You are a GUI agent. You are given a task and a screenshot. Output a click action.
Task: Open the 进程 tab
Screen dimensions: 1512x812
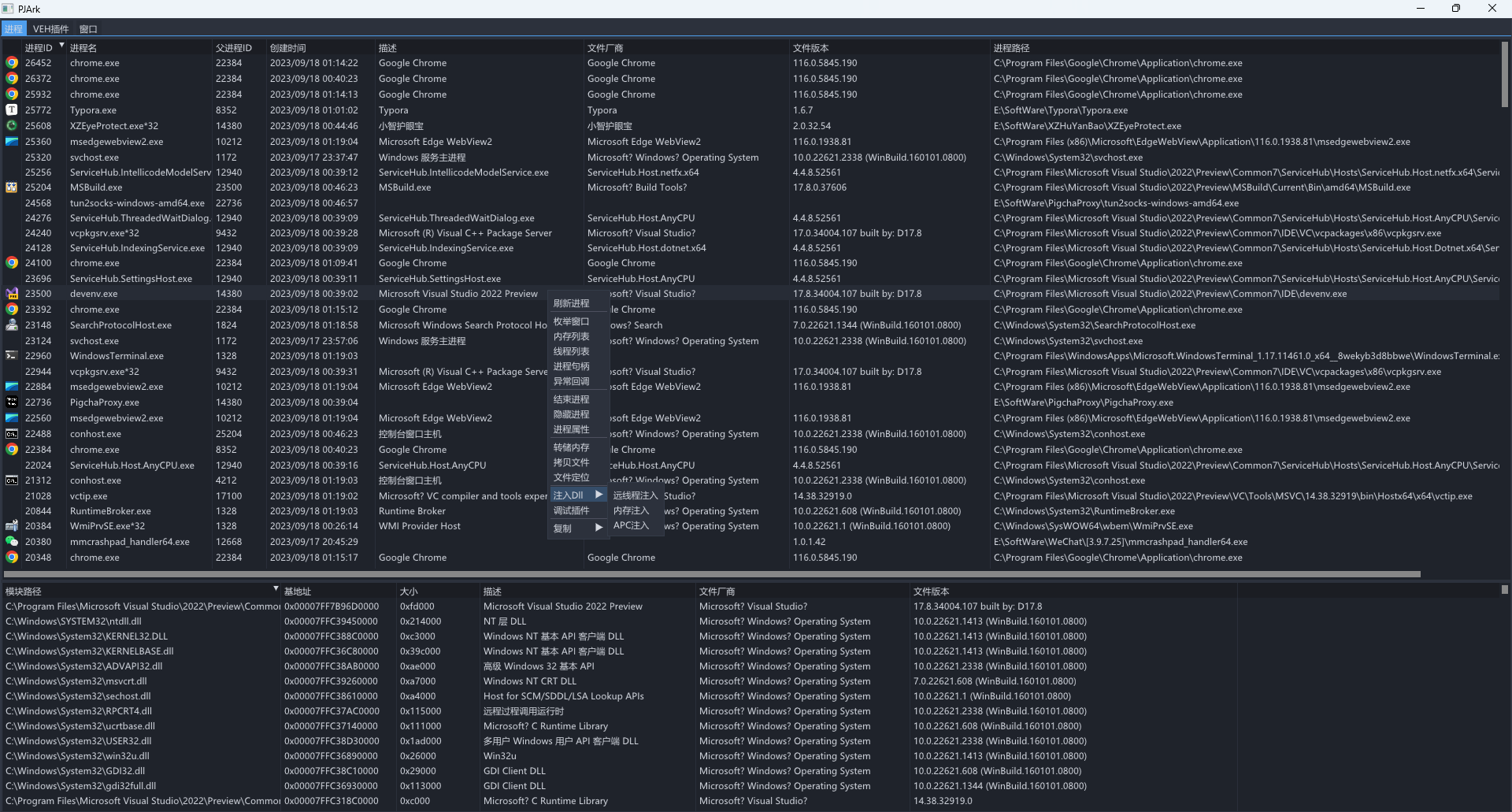point(13,29)
